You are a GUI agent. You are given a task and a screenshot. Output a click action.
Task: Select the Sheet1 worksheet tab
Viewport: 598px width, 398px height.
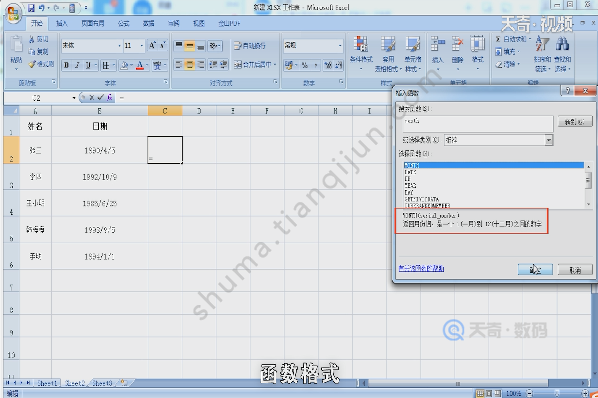[x=47, y=383]
